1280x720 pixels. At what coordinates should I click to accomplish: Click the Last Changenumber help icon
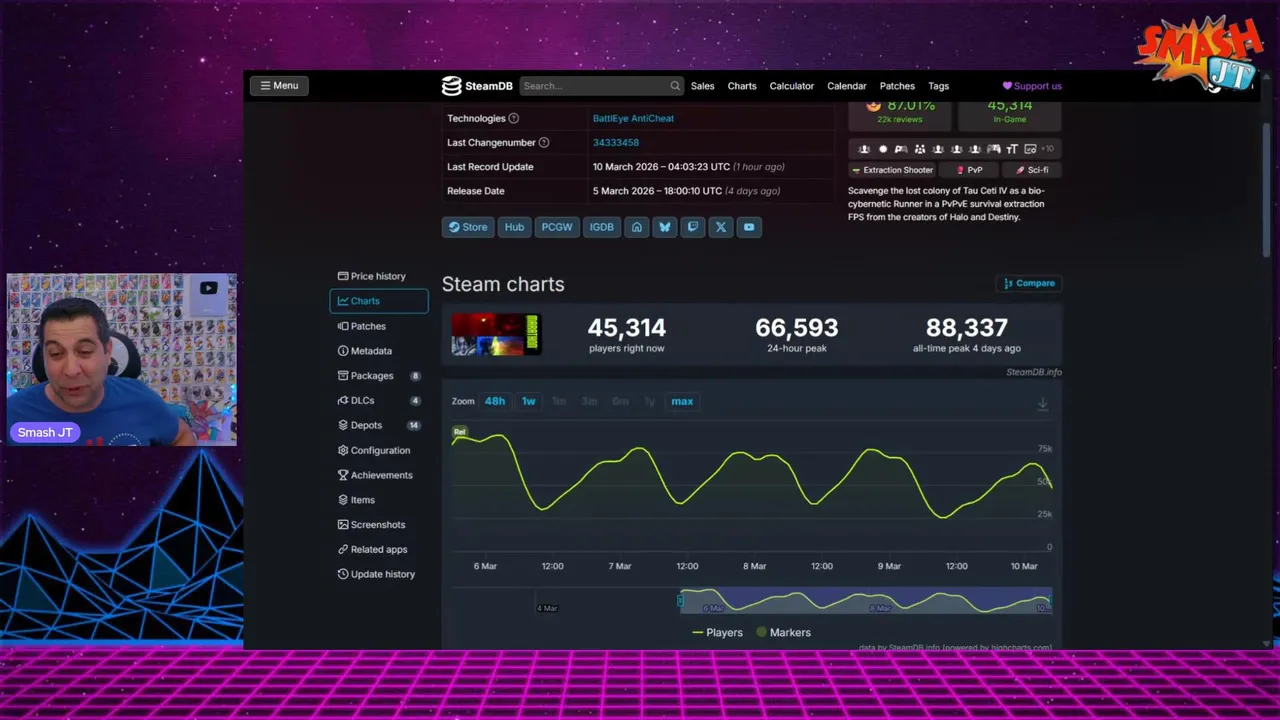click(543, 142)
